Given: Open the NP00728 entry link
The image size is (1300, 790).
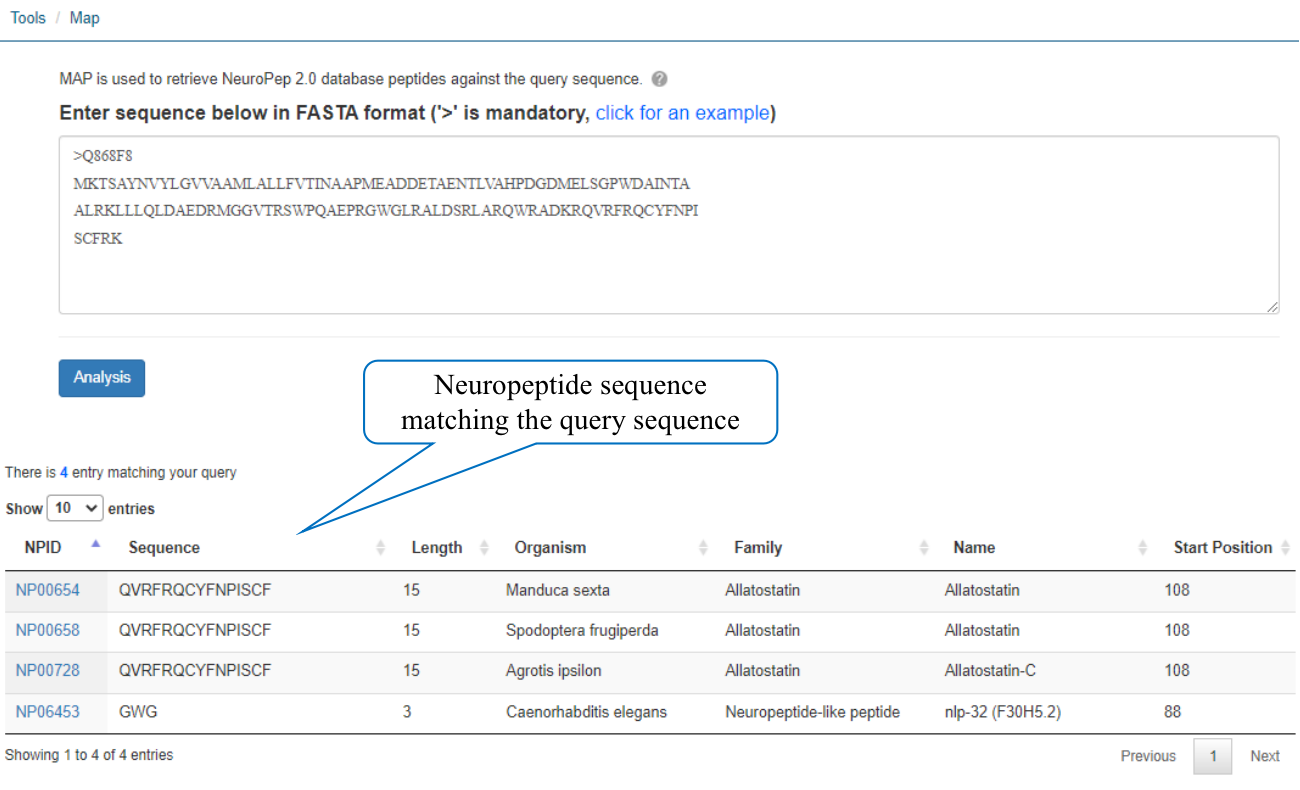Looking at the screenshot, I should [x=48, y=670].
